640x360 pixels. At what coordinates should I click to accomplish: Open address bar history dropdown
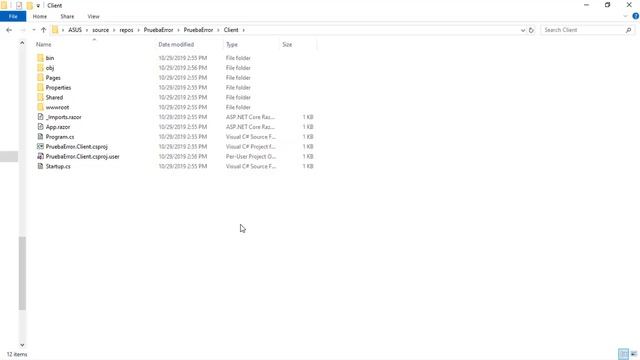click(523, 30)
